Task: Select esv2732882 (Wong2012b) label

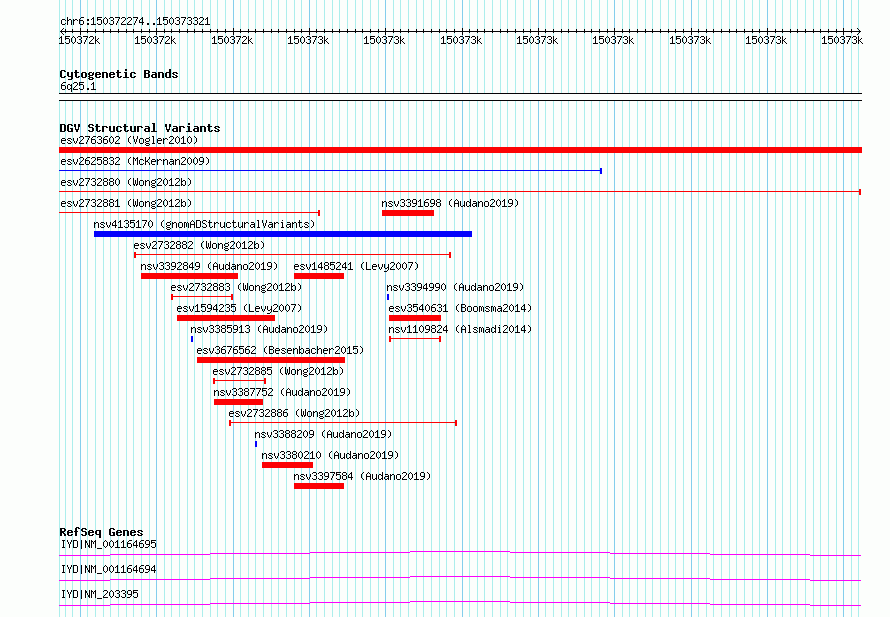Action: 199,245
